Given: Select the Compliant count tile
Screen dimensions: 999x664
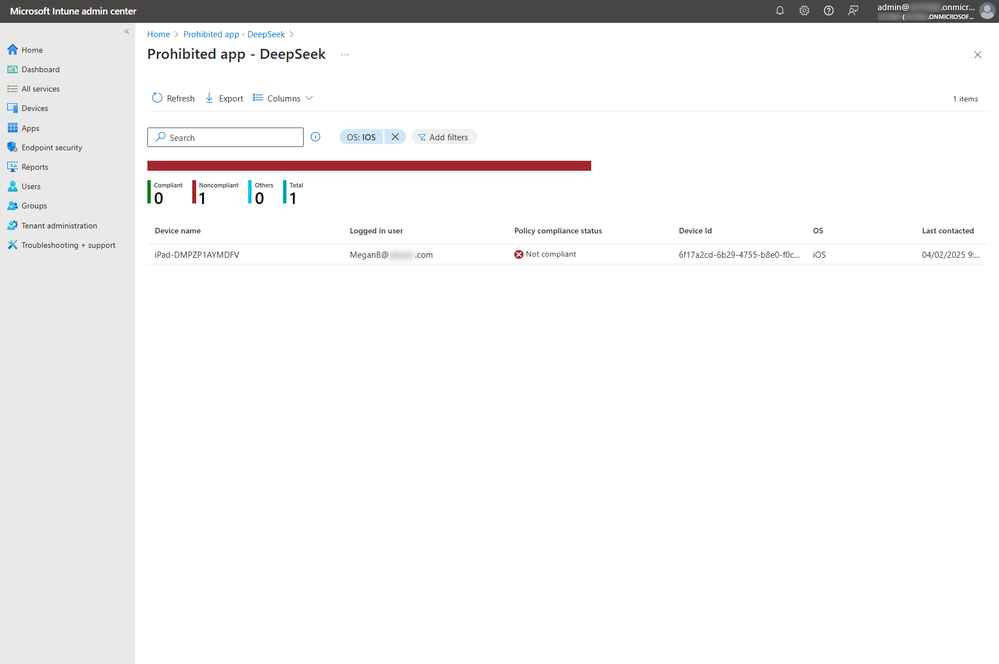Looking at the screenshot, I should coord(166,192).
